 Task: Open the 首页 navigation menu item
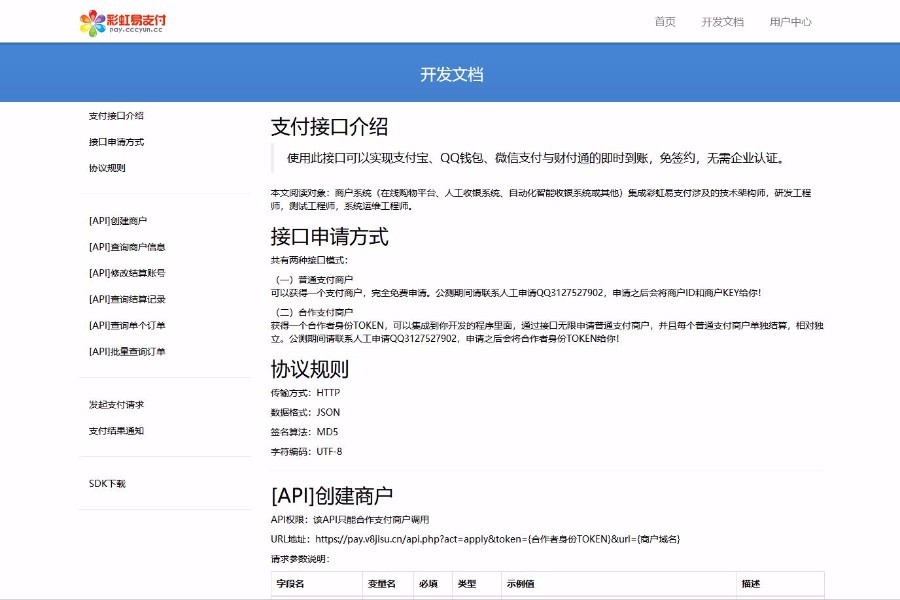tap(666, 21)
